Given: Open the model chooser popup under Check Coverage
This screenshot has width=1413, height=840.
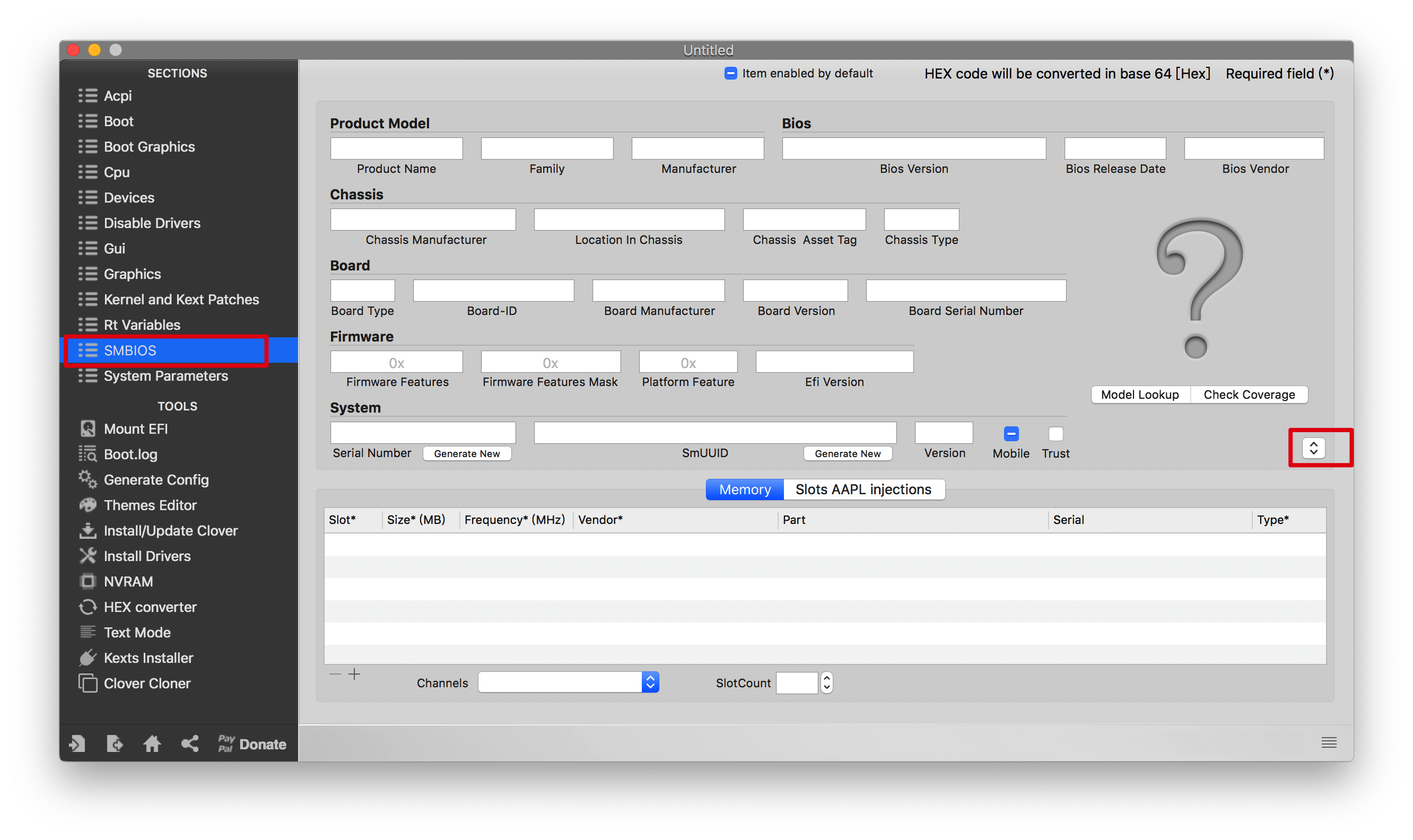Looking at the screenshot, I should [1313, 448].
